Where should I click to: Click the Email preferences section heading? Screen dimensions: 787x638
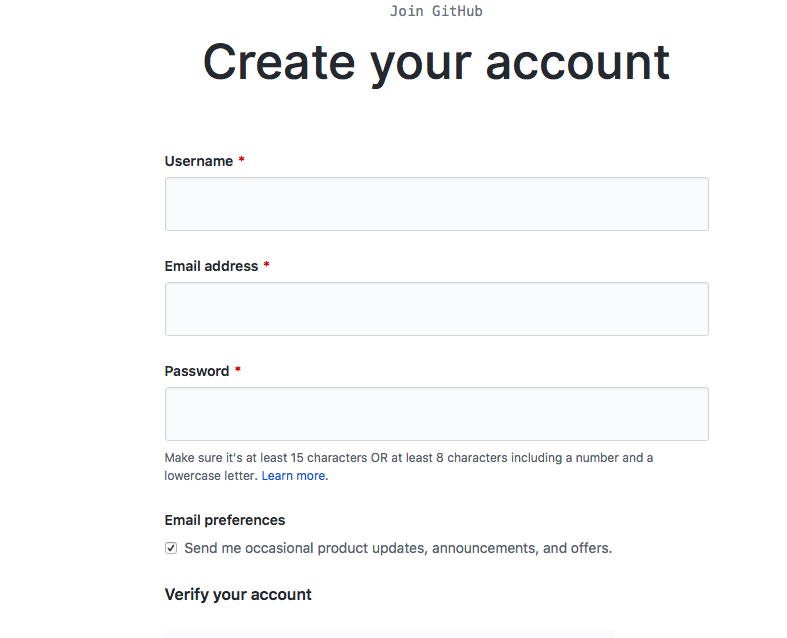[225, 520]
